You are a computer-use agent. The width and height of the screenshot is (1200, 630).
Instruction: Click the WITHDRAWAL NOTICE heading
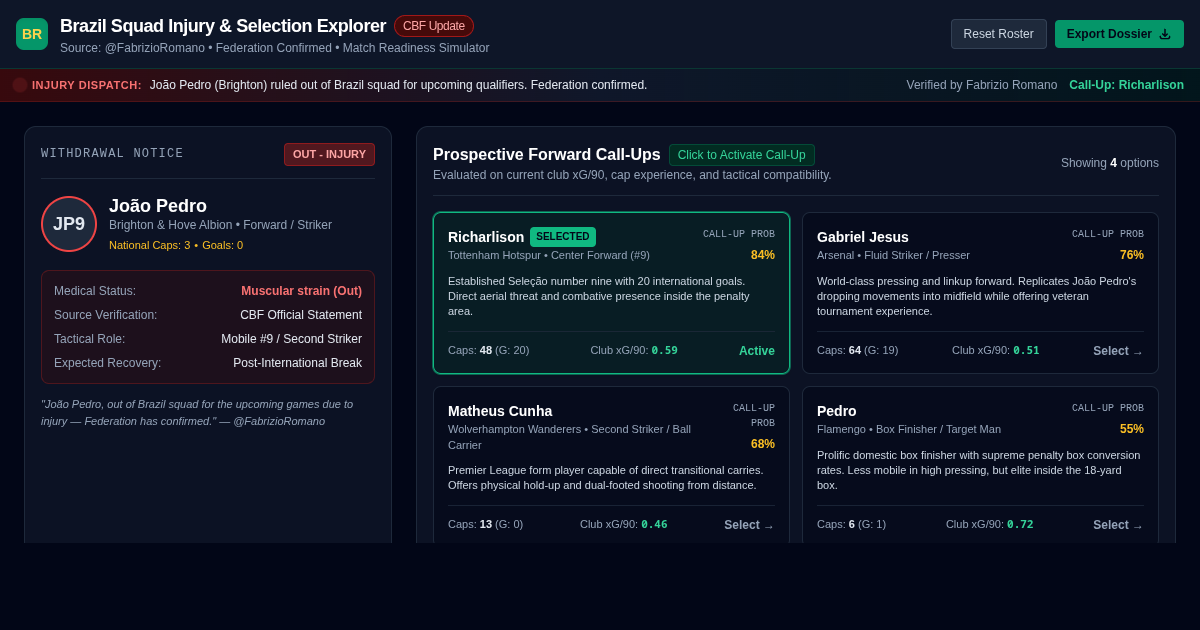click(x=112, y=154)
